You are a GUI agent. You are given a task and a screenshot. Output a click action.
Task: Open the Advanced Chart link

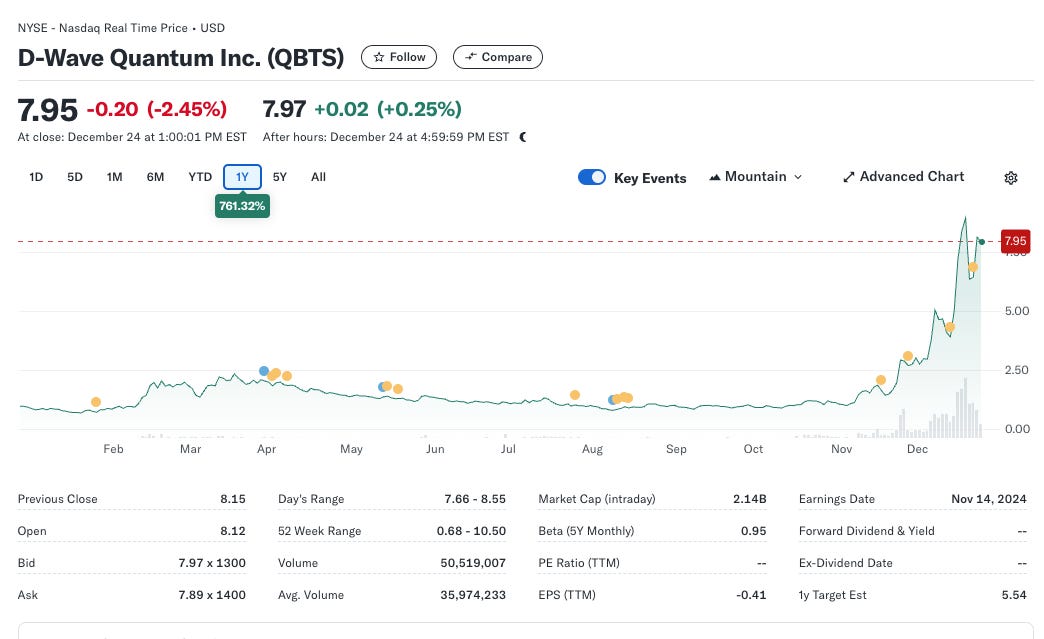pos(904,177)
